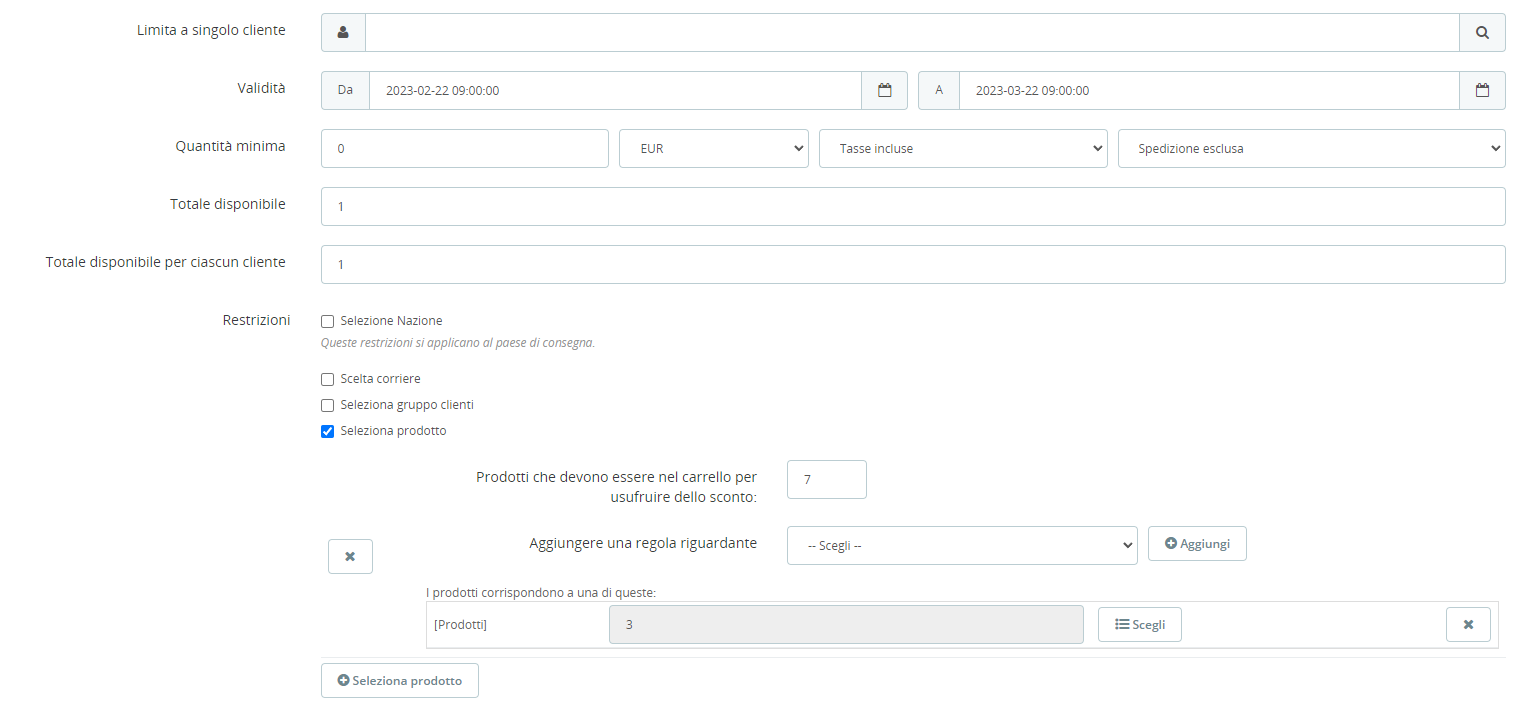Click the Aggiungi button
The height and width of the screenshot is (712, 1518).
pos(1197,543)
